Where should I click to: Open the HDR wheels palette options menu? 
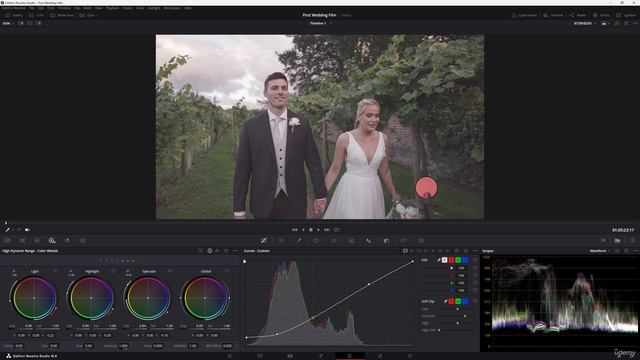[x=235, y=251]
